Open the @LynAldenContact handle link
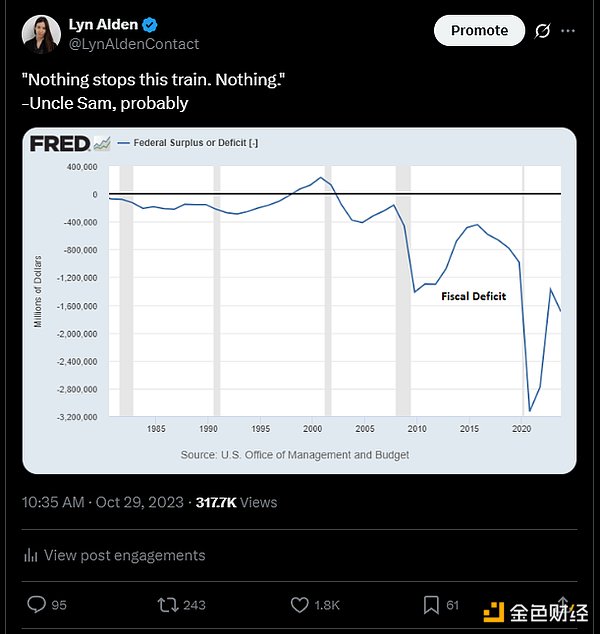Viewport: 600px width, 634px height. point(133,44)
